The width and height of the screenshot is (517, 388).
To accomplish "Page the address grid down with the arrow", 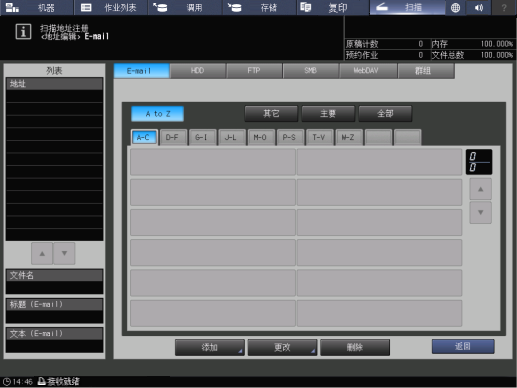I will [480, 212].
